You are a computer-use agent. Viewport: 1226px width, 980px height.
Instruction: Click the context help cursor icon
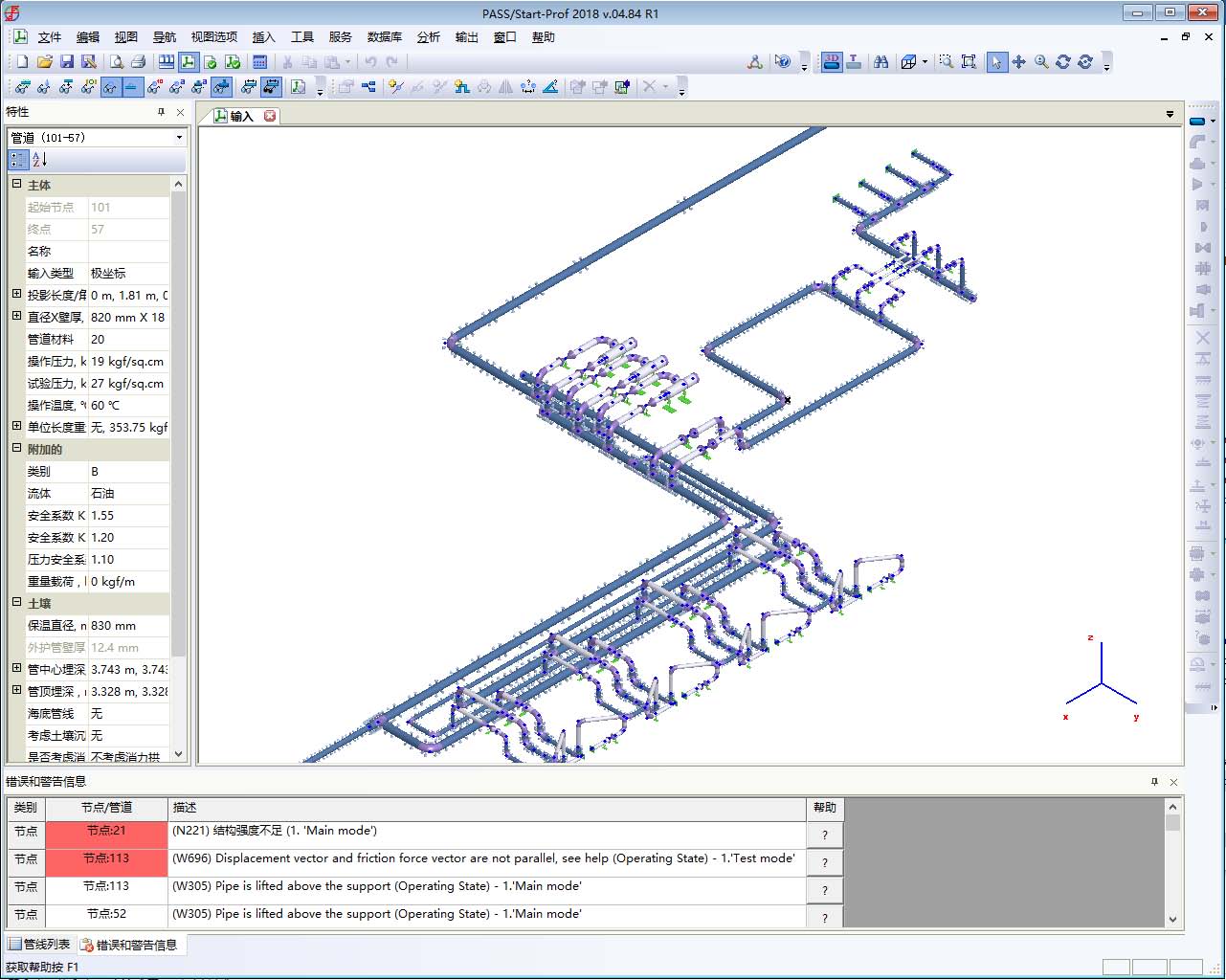coord(783,61)
